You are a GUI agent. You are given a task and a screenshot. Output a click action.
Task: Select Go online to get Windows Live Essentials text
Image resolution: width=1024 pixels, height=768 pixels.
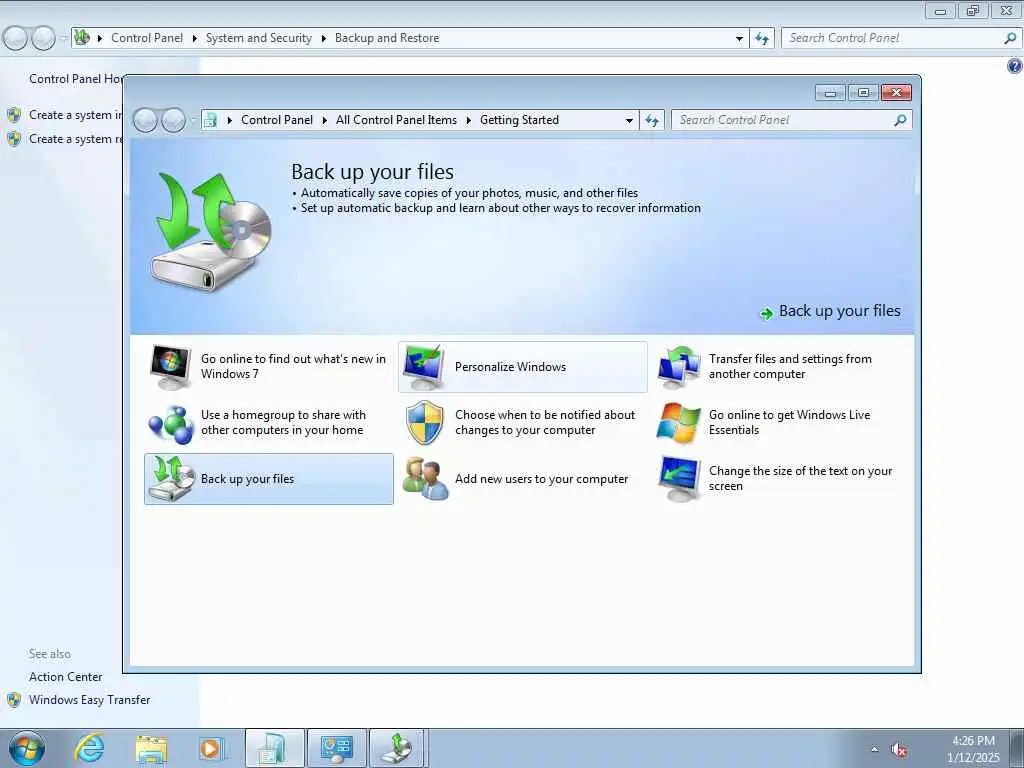790,423
